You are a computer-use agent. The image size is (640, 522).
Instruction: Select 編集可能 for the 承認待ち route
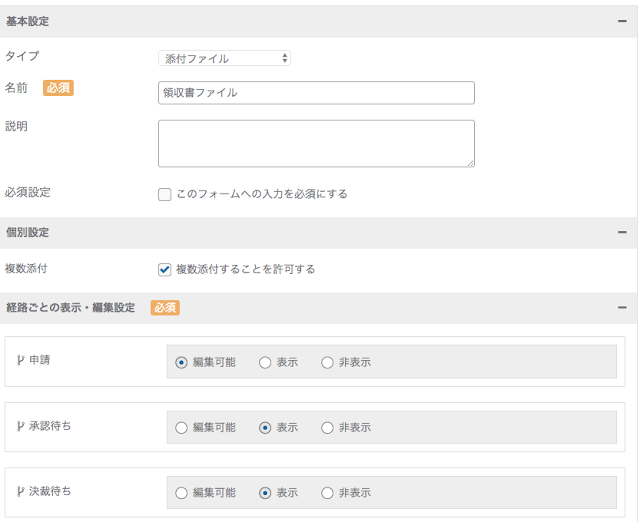click(x=181, y=428)
